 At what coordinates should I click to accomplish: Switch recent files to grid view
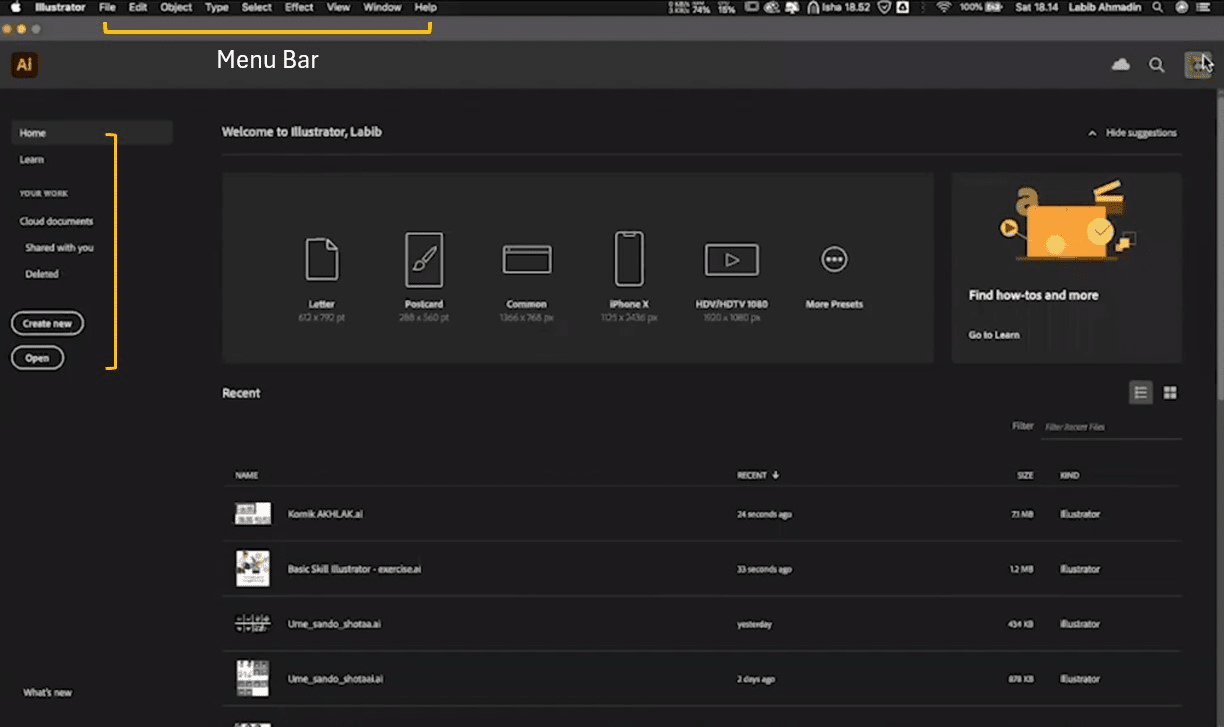tap(1170, 393)
